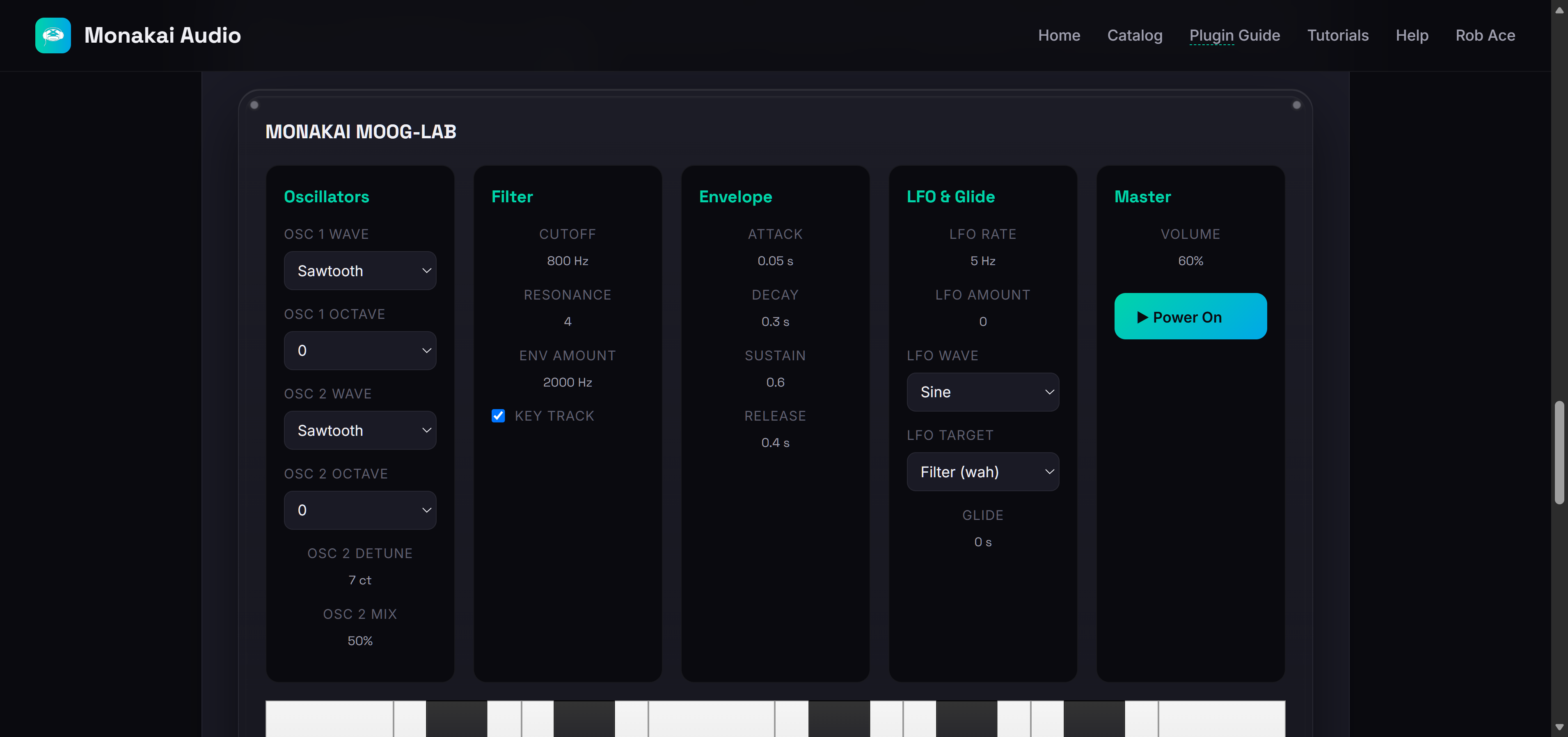Click the GLIDE label
This screenshot has width=1568, height=737.
982,515
